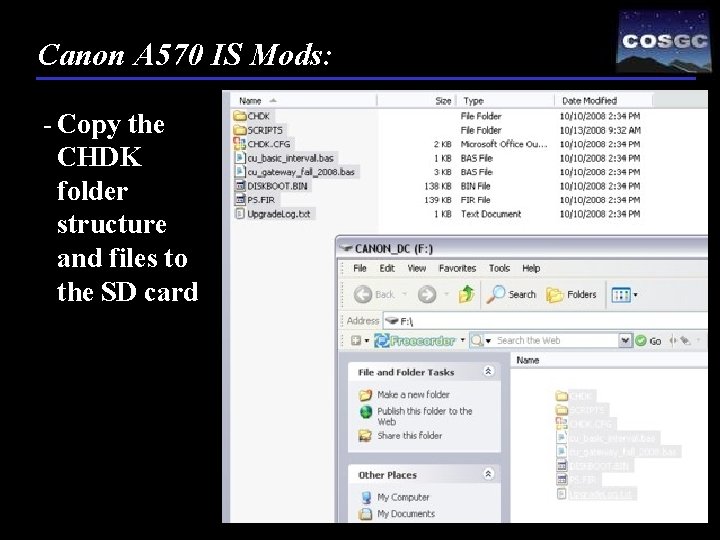The width and height of the screenshot is (720, 540).
Task: Open Help menu in CANON_DC window
Action: 531,268
